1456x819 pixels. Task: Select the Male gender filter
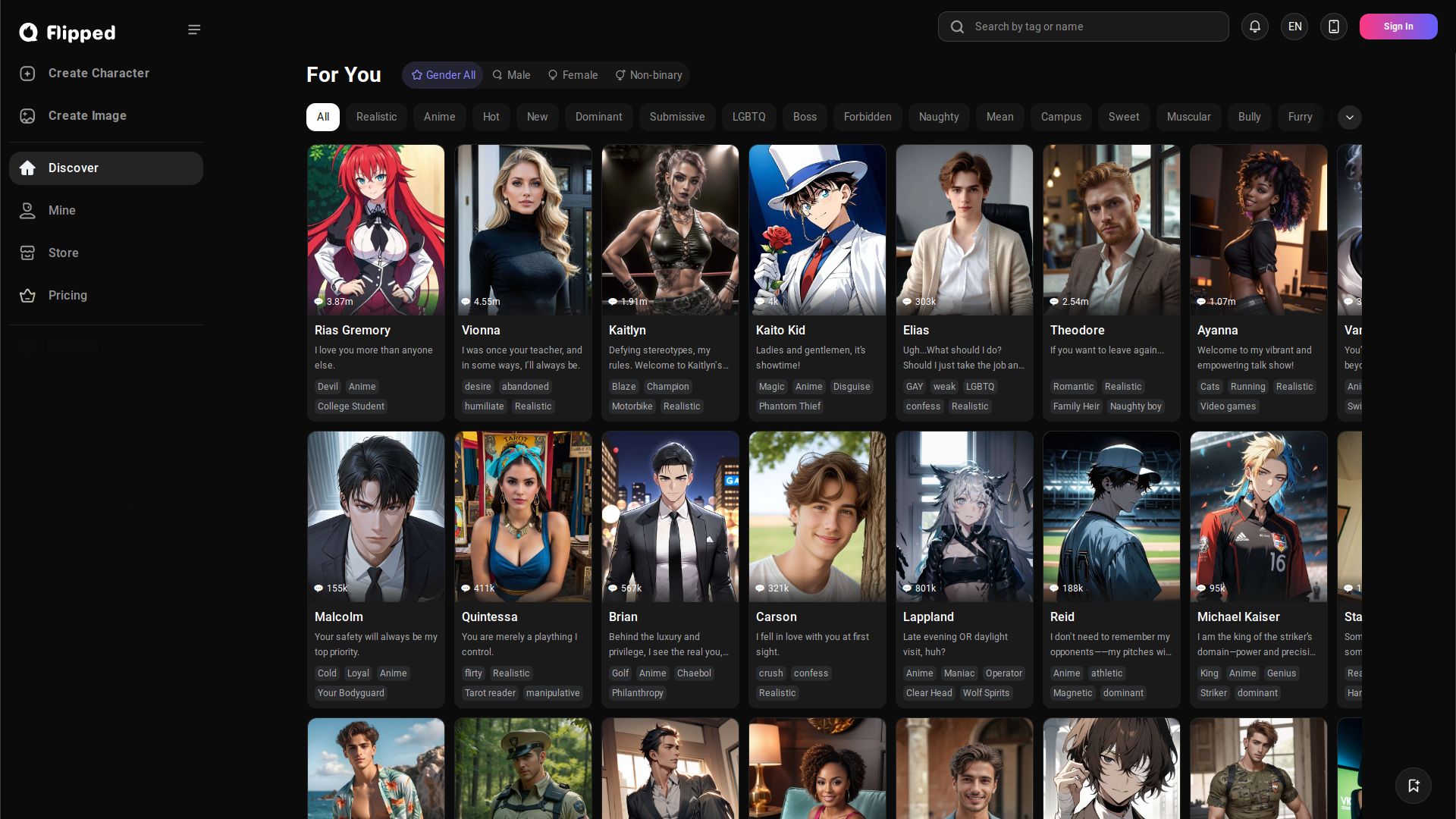click(511, 75)
